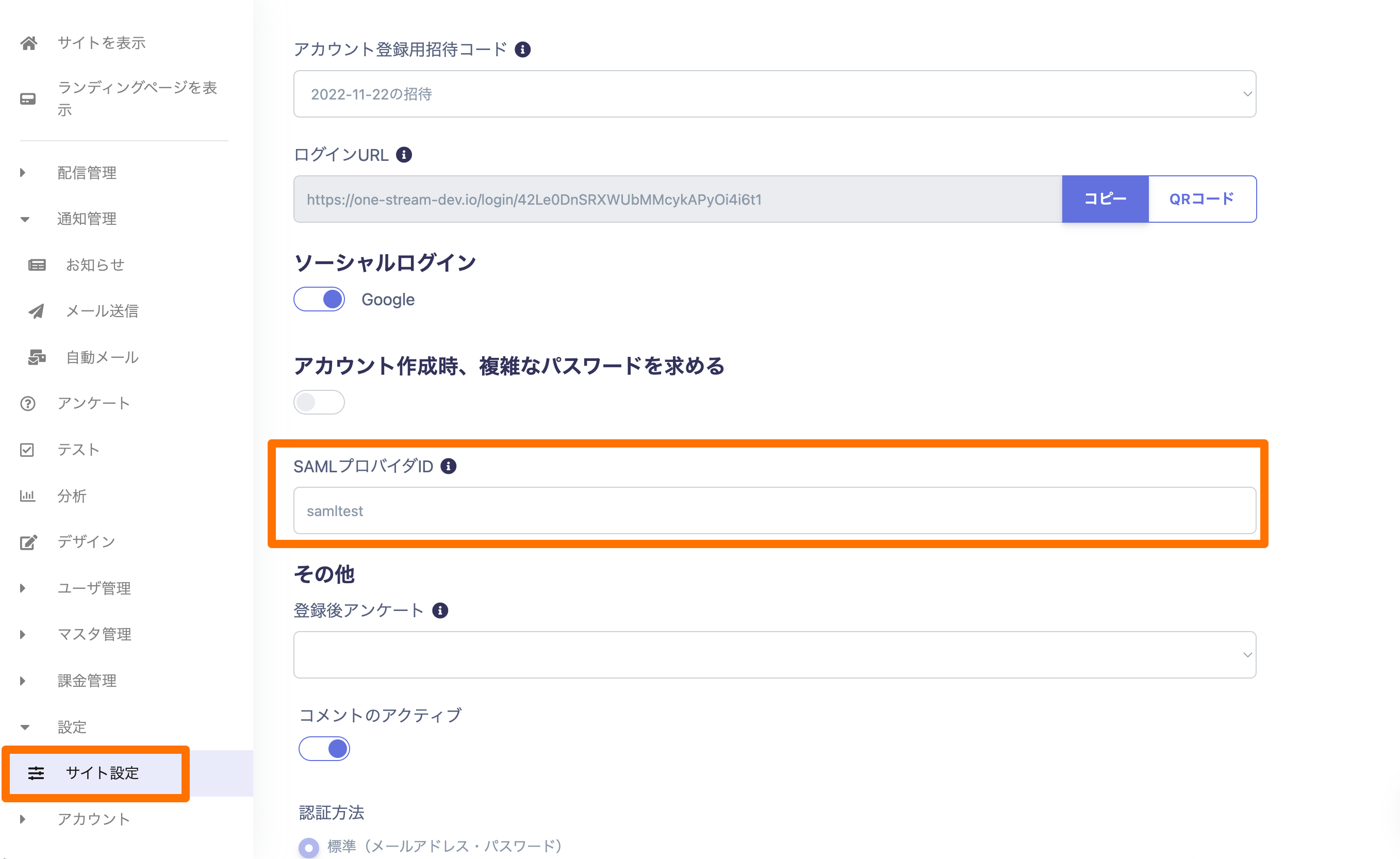Click the アンケート question mark icon
1400x859 pixels.
28,404
